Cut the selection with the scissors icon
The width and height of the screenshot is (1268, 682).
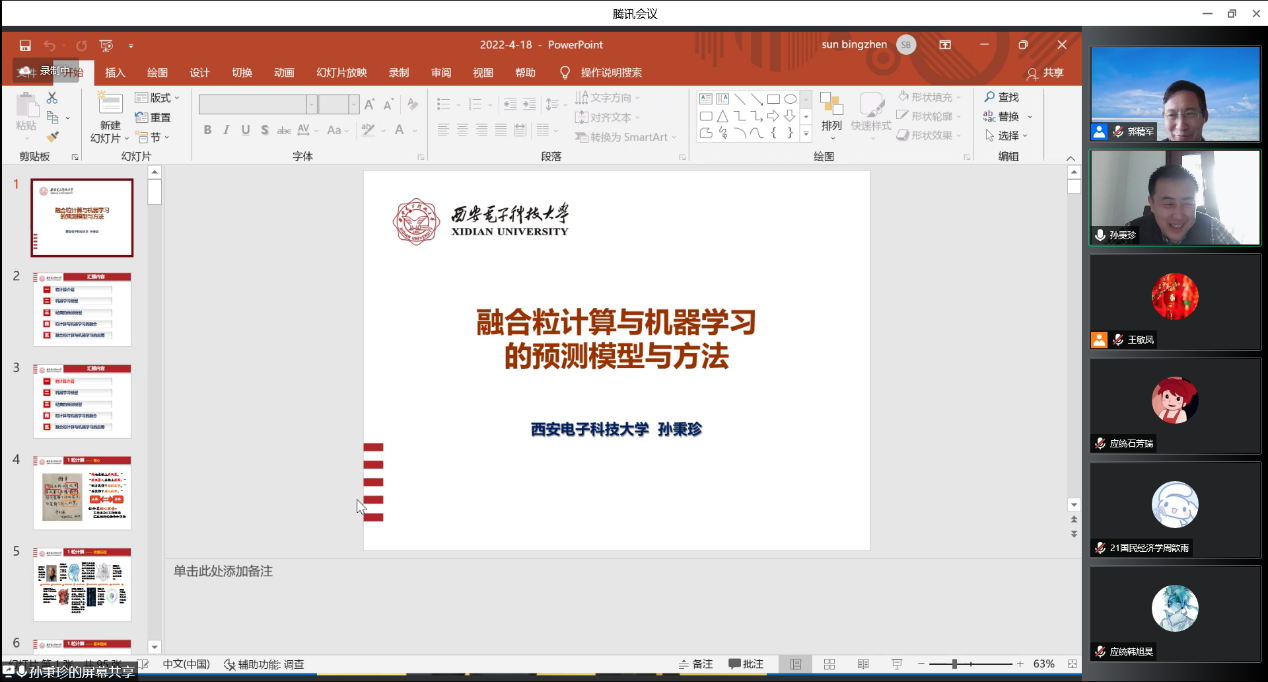(52, 98)
